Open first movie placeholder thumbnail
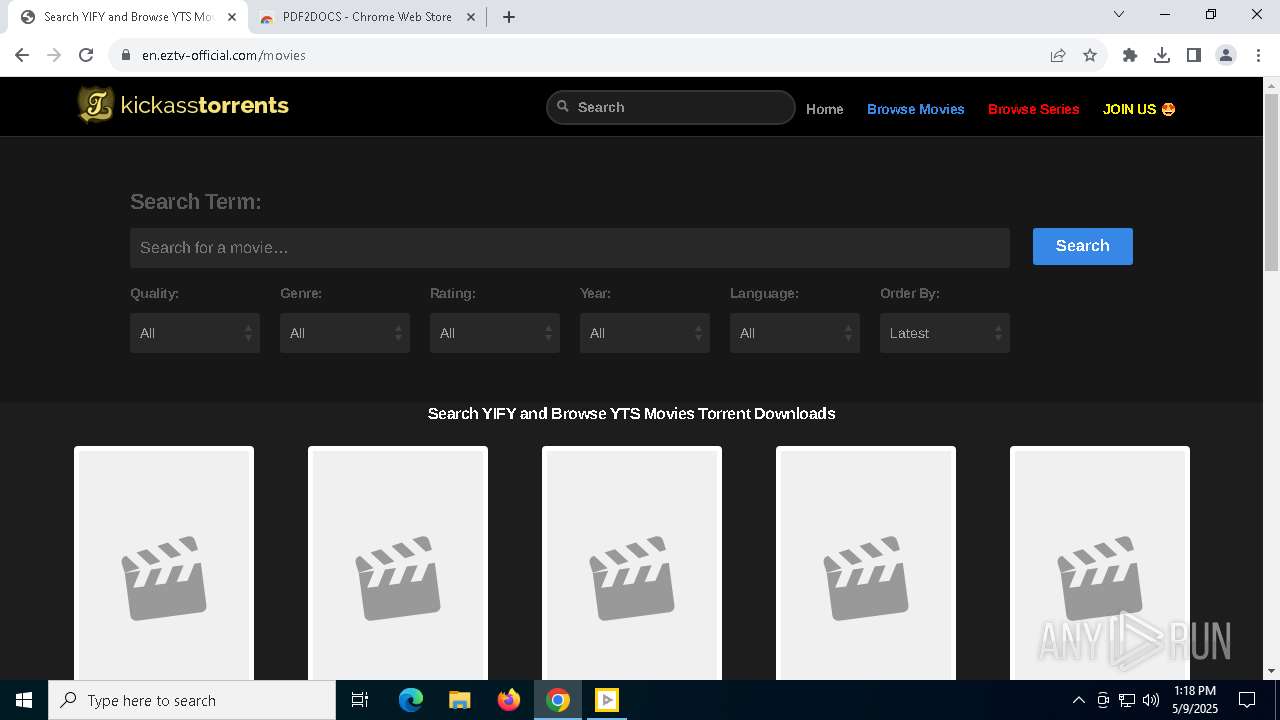The height and width of the screenshot is (720, 1280). tap(164, 564)
